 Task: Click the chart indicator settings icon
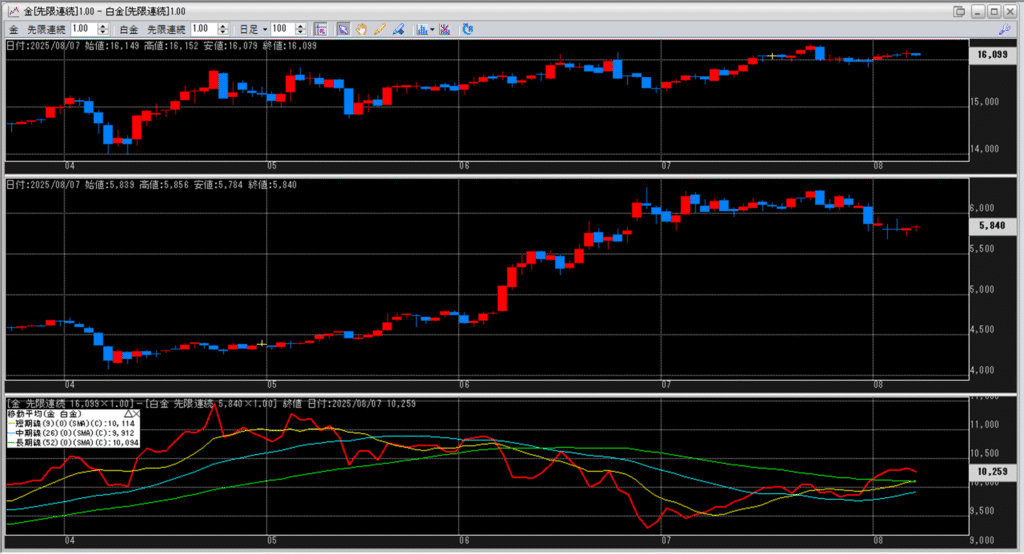coord(421,29)
